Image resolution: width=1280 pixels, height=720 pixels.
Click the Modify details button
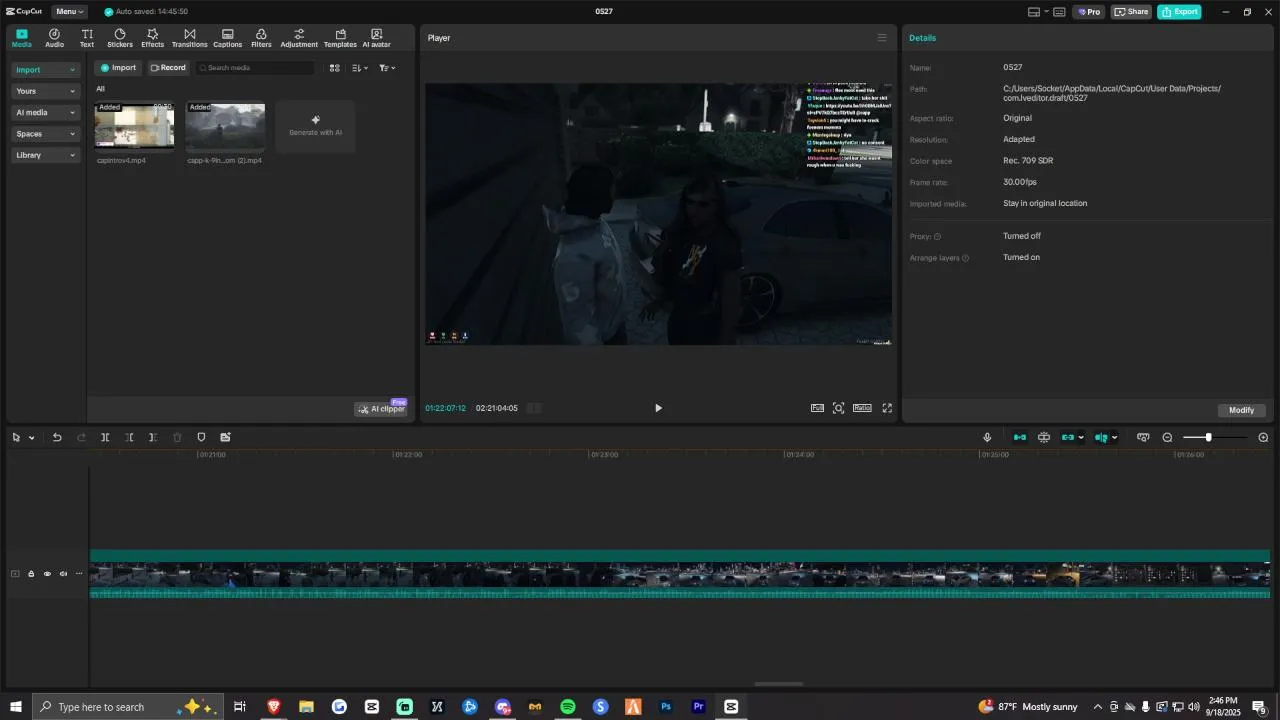[1241, 410]
